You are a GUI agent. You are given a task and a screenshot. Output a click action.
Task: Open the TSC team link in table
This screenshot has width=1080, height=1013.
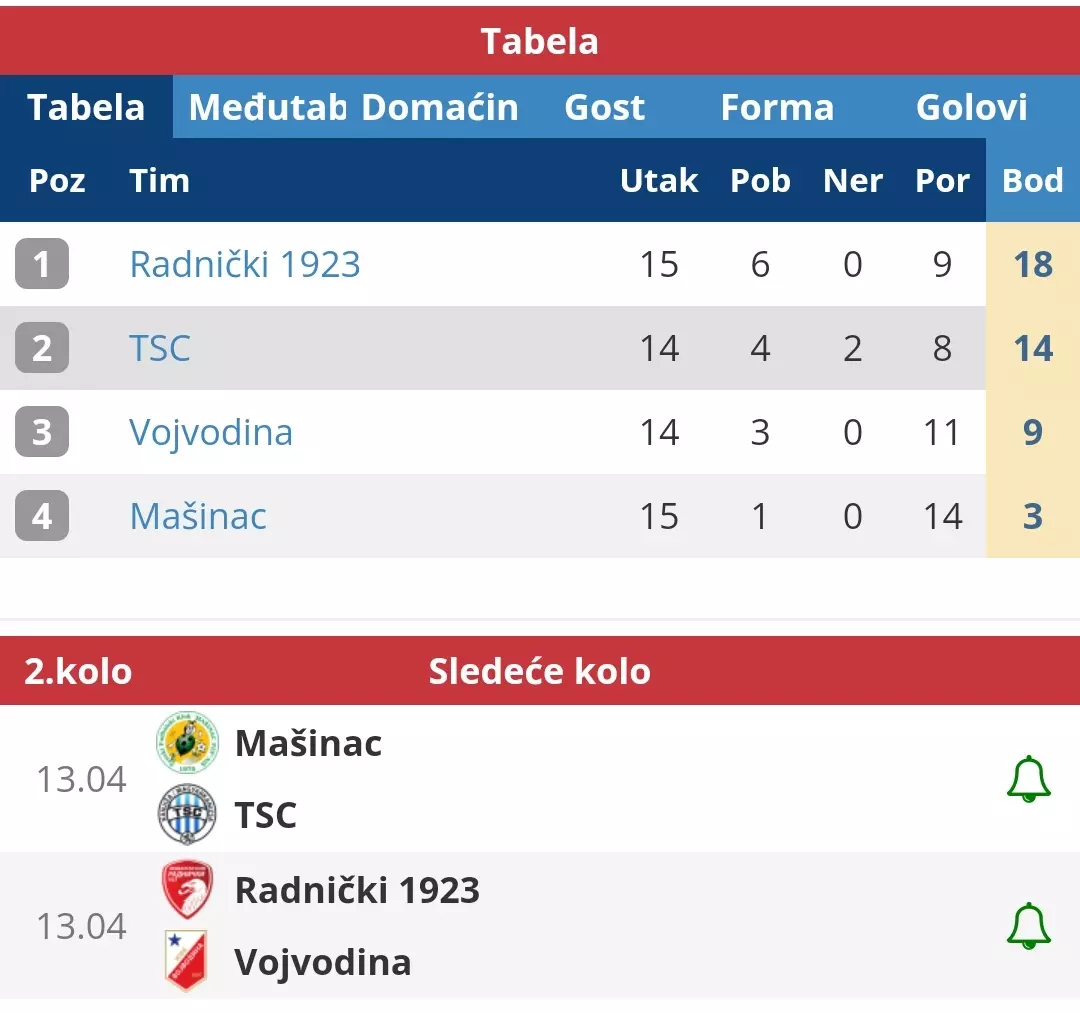(x=160, y=348)
